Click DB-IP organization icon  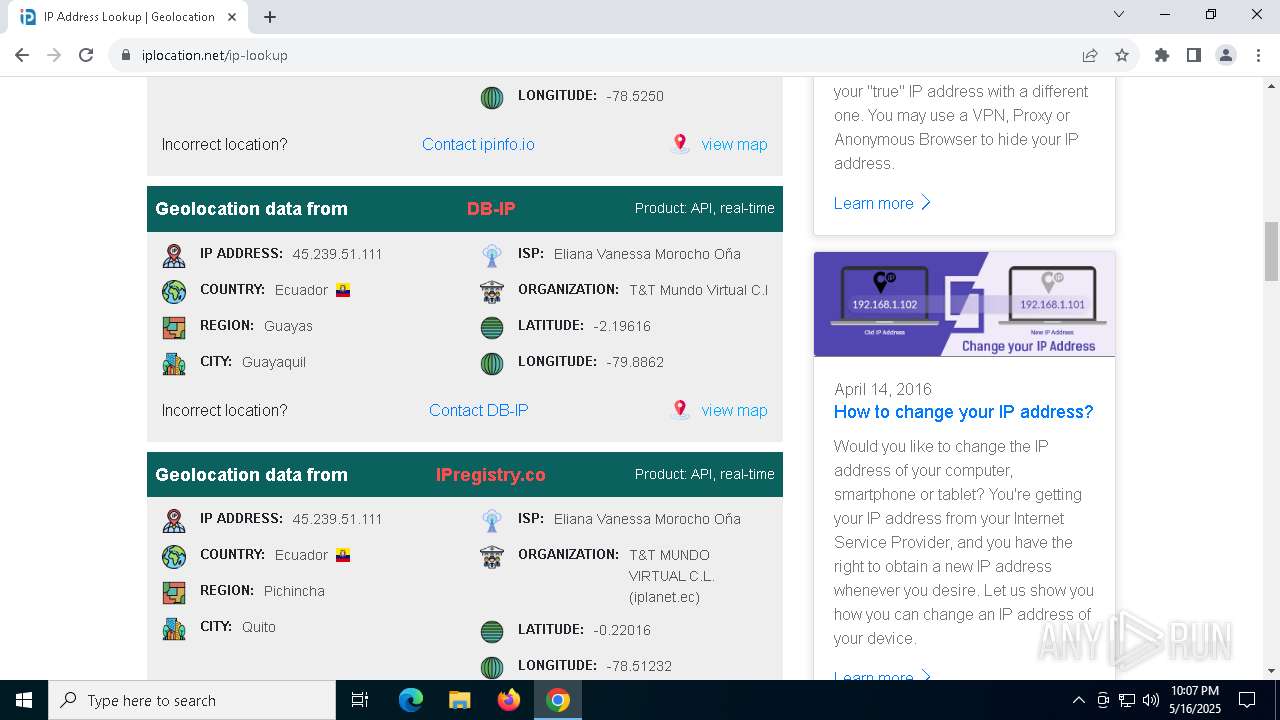pyautogui.click(x=491, y=291)
